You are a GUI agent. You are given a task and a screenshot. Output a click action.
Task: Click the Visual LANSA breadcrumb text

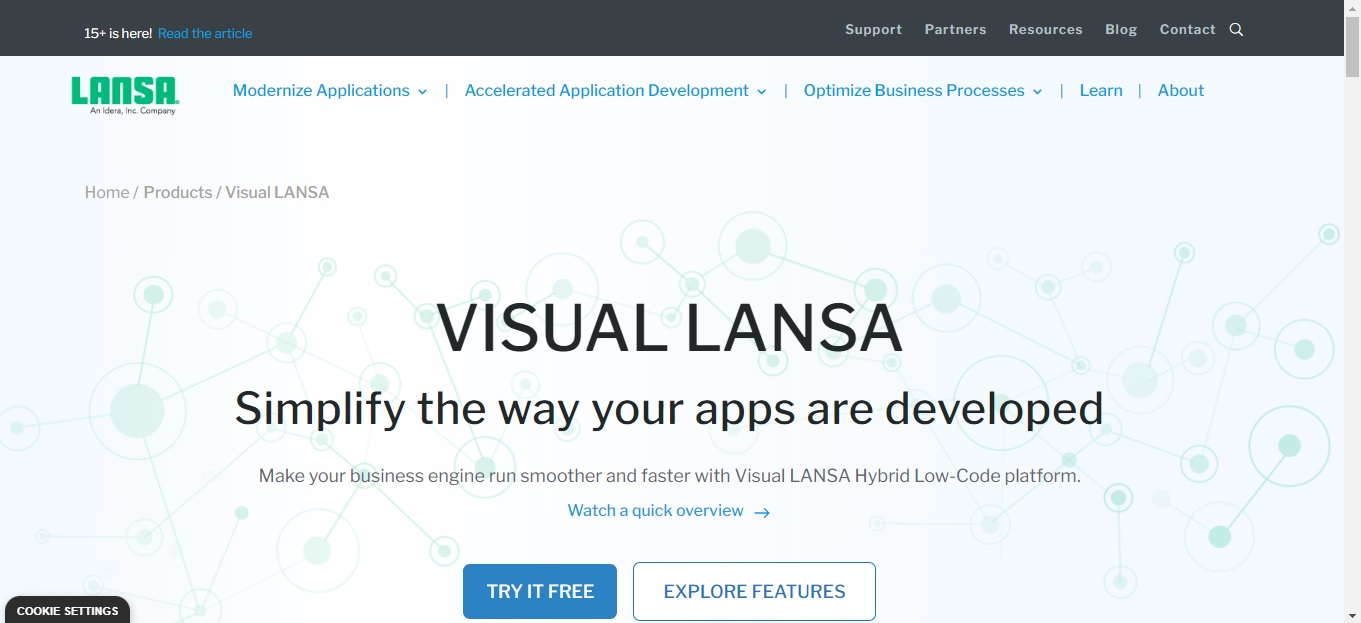pyautogui.click(x=277, y=192)
